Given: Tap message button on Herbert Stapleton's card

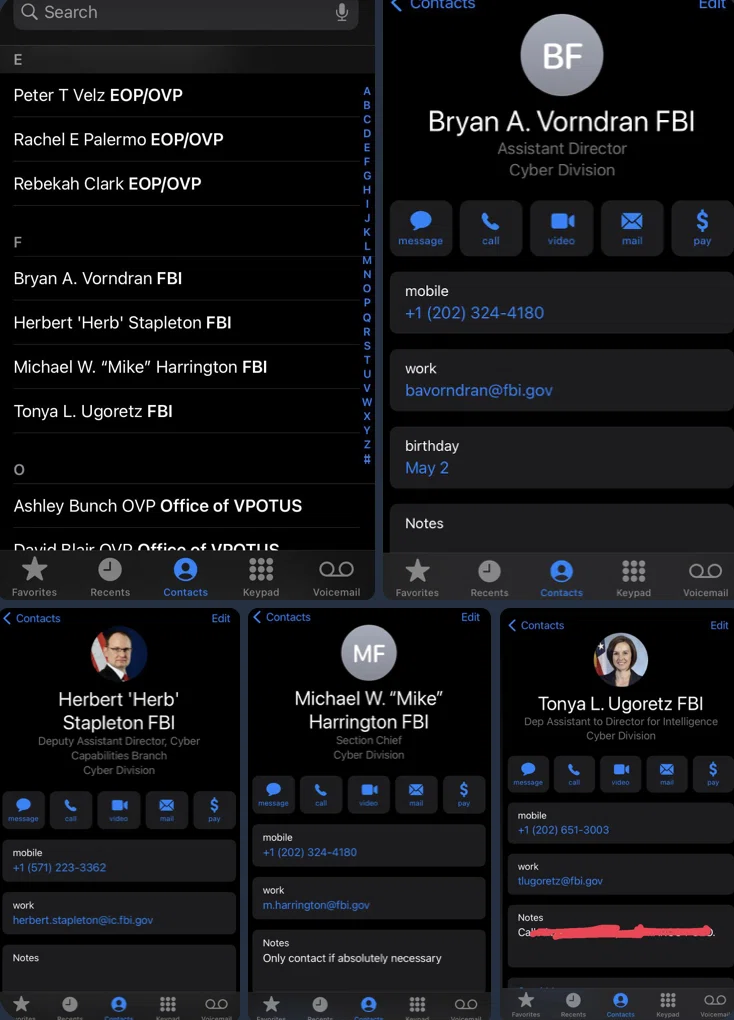Looking at the screenshot, I should [x=23, y=810].
